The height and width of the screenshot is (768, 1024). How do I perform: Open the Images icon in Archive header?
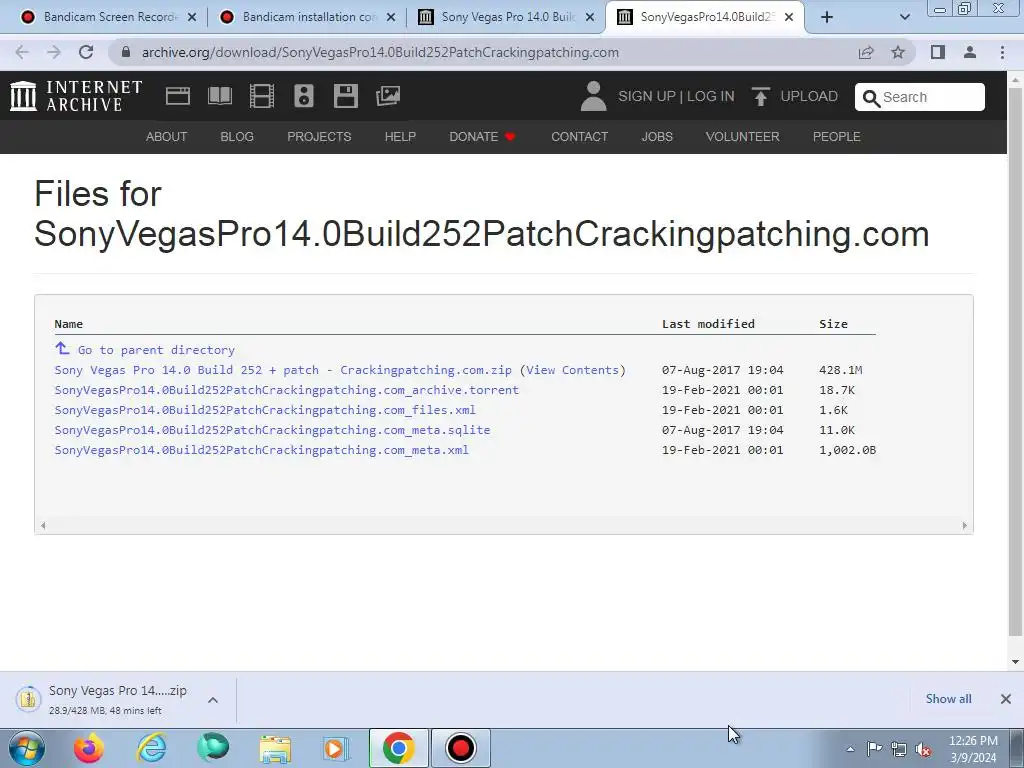click(x=388, y=96)
